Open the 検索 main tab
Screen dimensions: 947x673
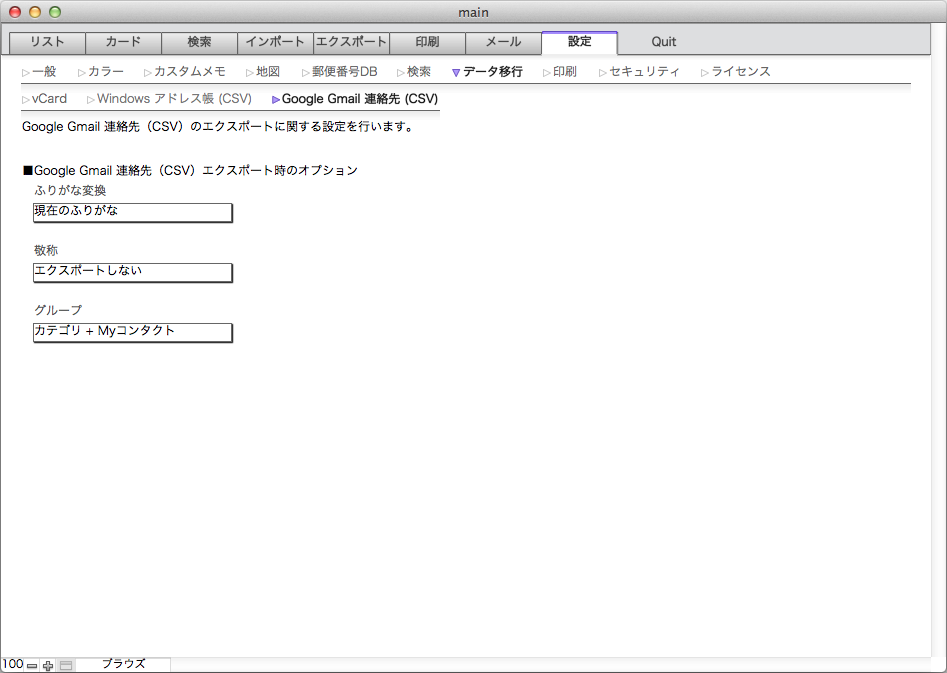[x=199, y=42]
